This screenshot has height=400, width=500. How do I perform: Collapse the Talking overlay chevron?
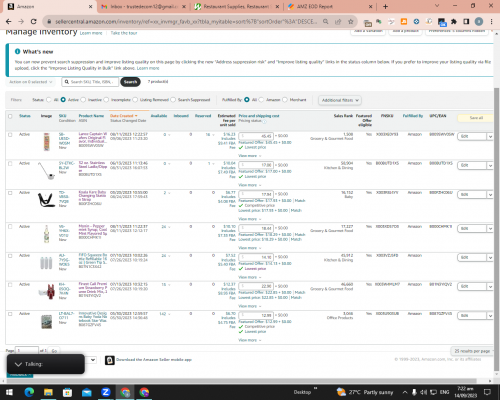click(x=18, y=364)
